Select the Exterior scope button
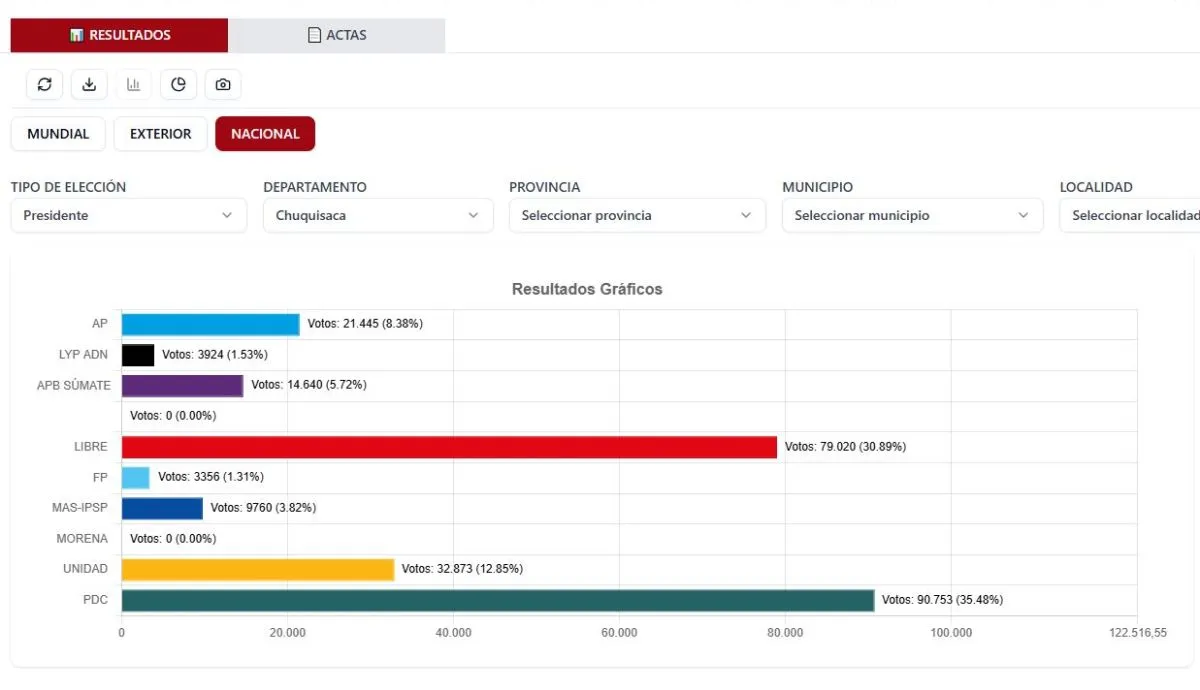The height and width of the screenshot is (690, 1200). [160, 134]
